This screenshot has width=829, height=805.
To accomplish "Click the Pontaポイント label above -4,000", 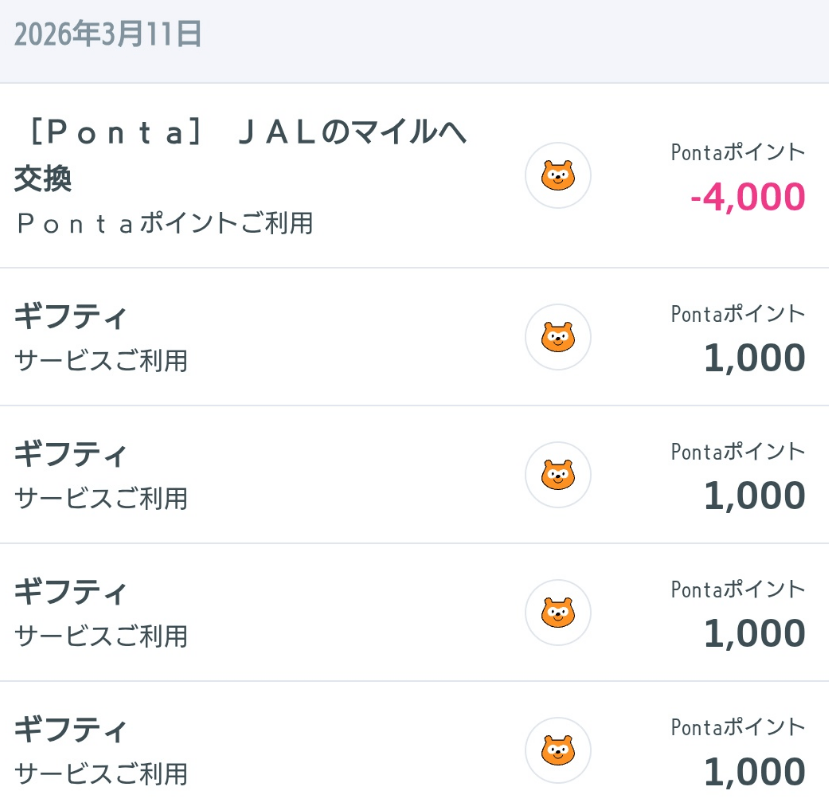I will (x=737, y=152).
